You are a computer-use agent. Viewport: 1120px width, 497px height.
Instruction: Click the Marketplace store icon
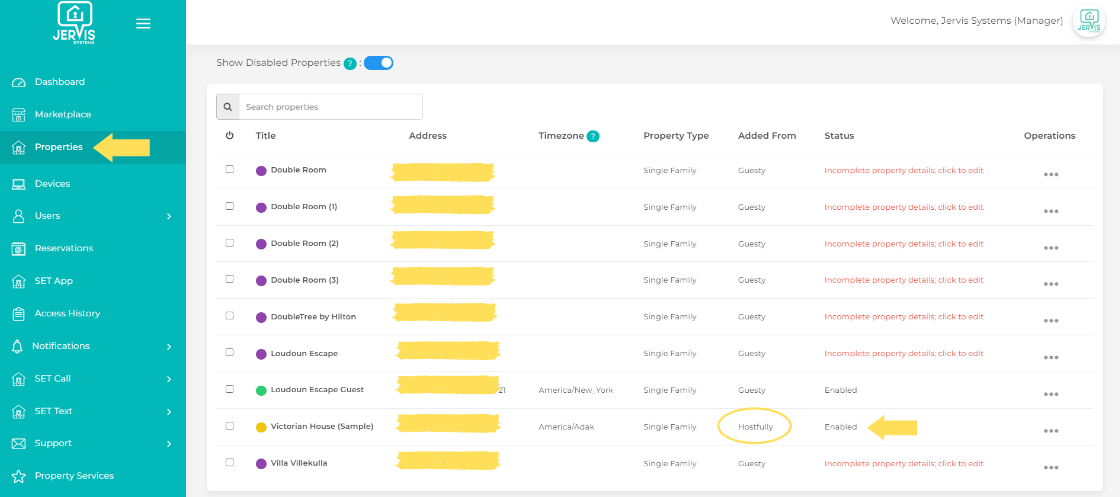(19, 115)
